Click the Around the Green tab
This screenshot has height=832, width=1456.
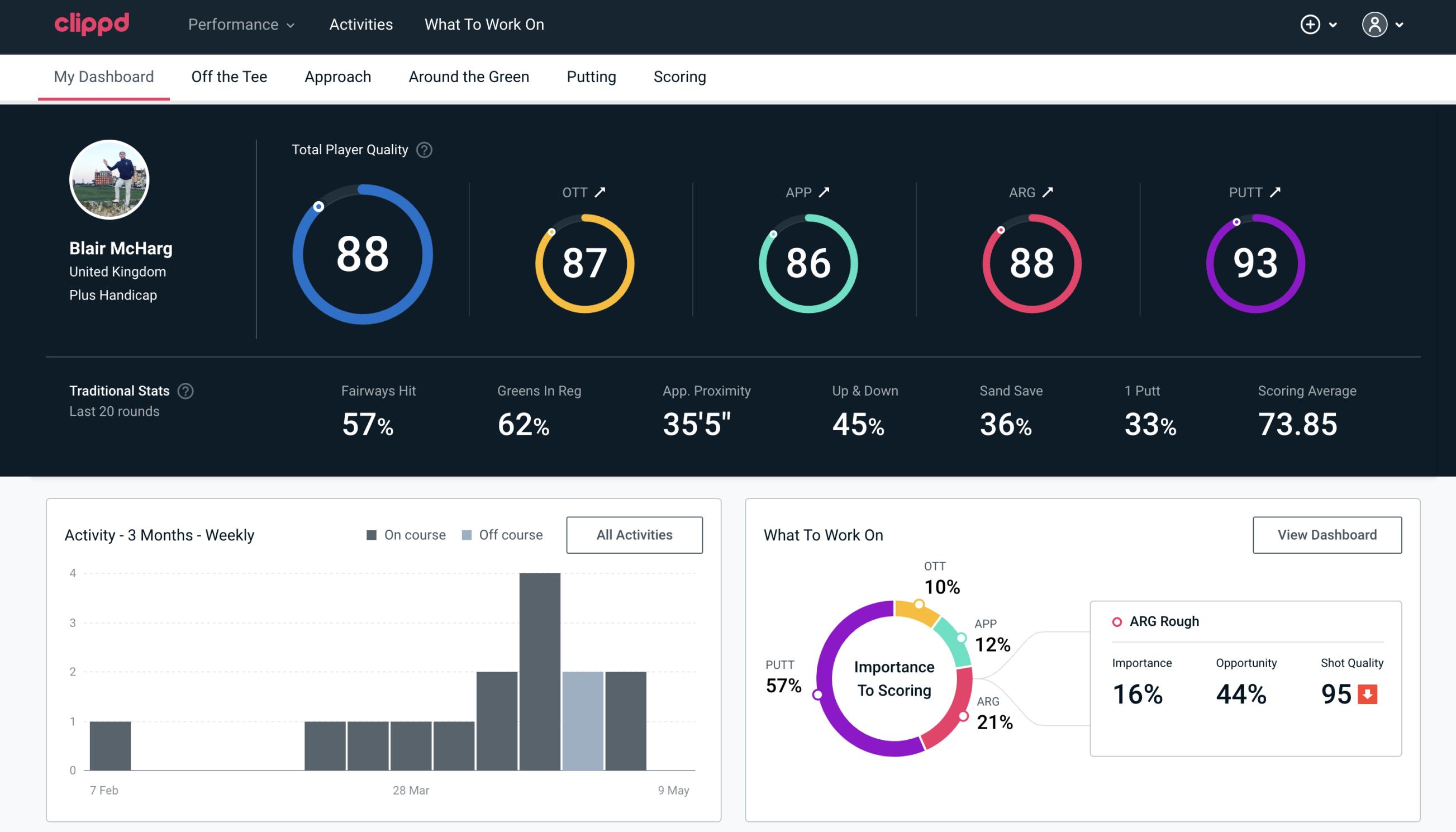coord(468,76)
